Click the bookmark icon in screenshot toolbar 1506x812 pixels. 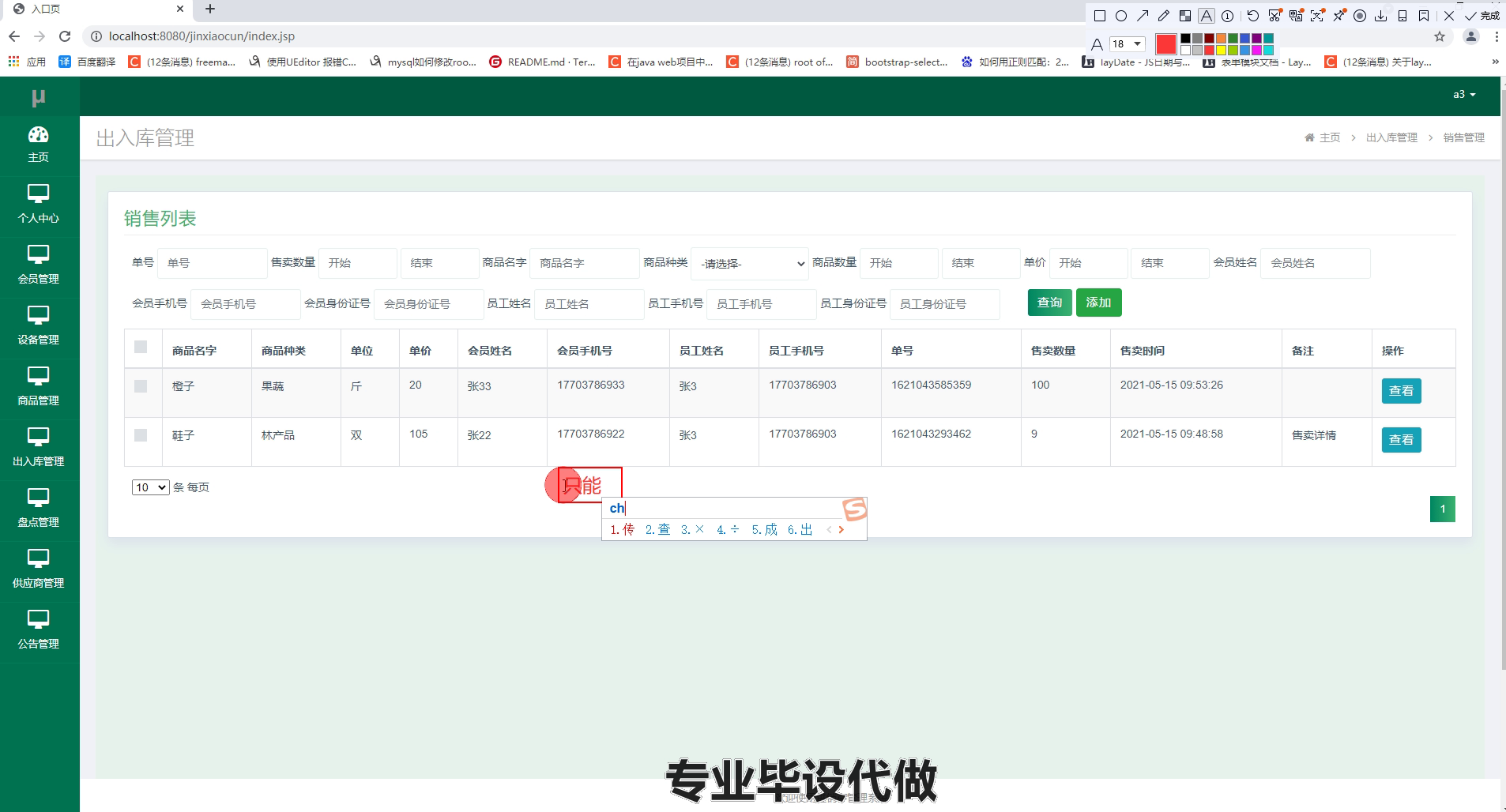(1424, 16)
